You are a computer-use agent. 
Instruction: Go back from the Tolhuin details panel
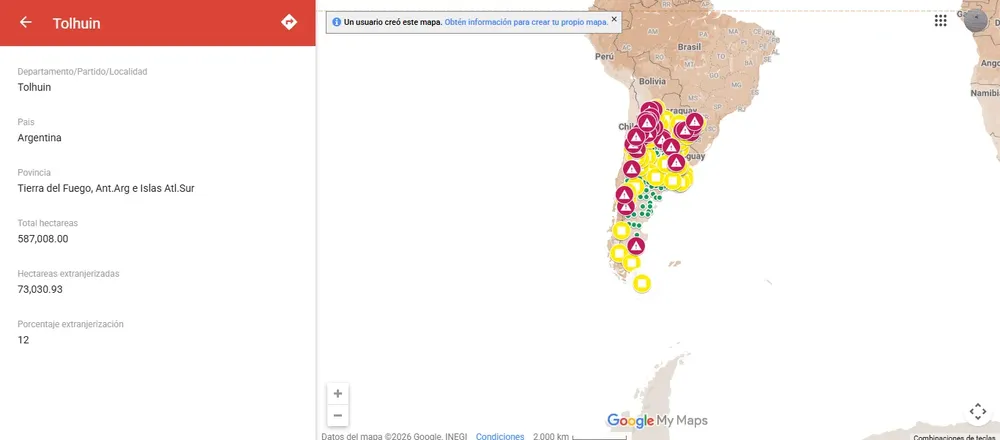pyautogui.click(x=26, y=22)
